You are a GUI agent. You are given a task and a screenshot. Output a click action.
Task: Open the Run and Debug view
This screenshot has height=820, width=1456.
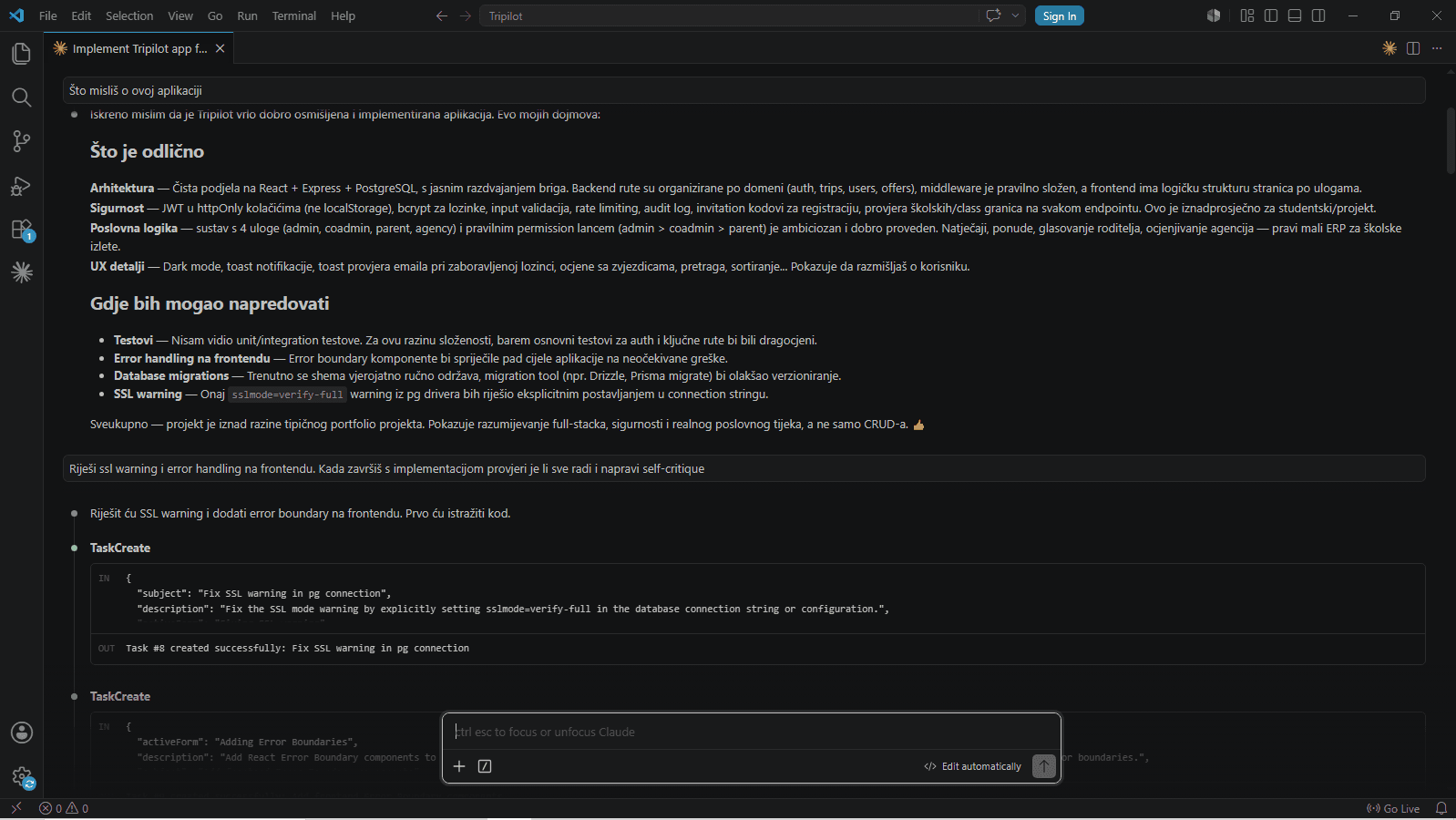point(21,185)
